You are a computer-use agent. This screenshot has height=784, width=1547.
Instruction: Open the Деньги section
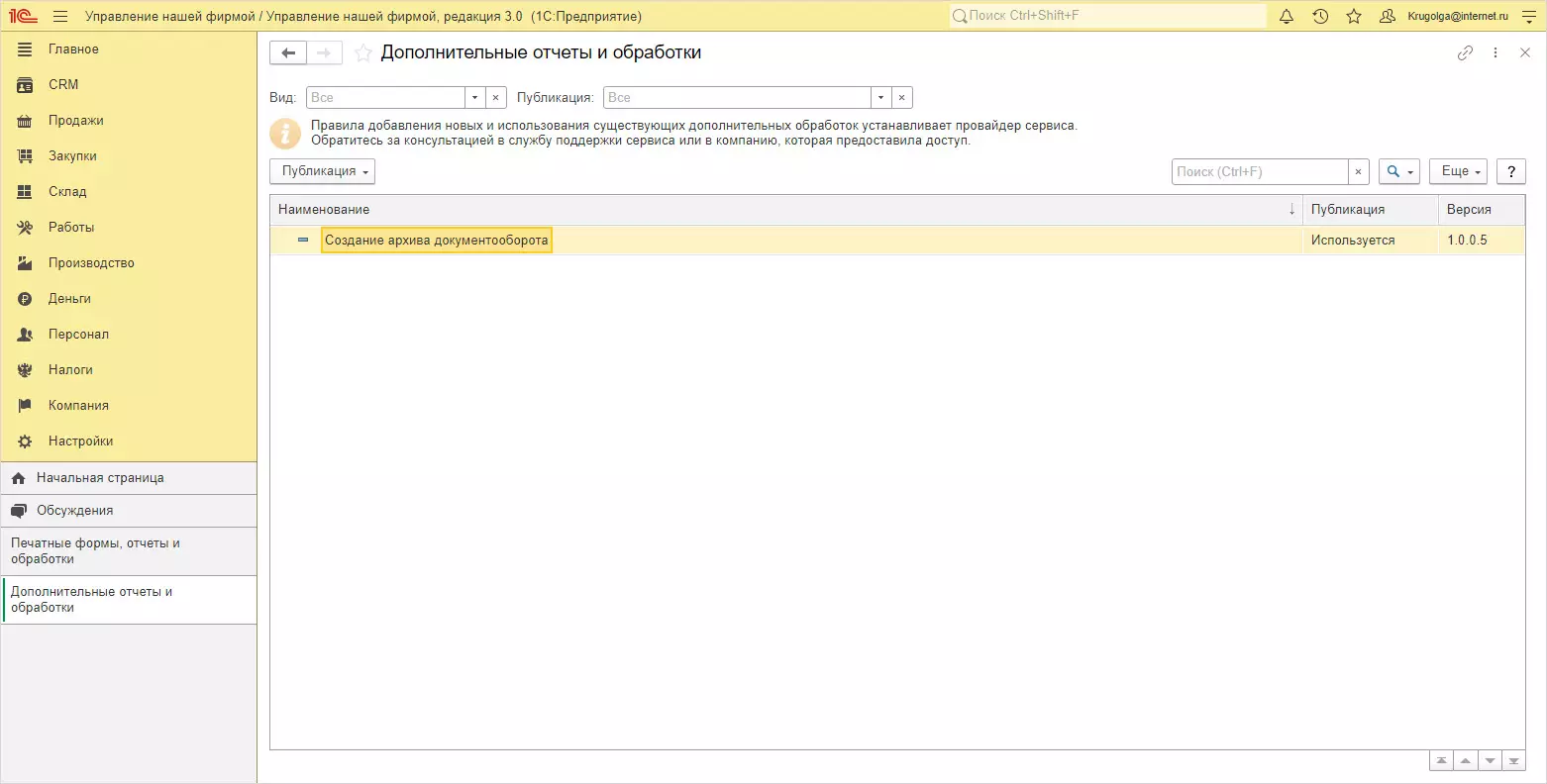pyautogui.click(x=129, y=299)
